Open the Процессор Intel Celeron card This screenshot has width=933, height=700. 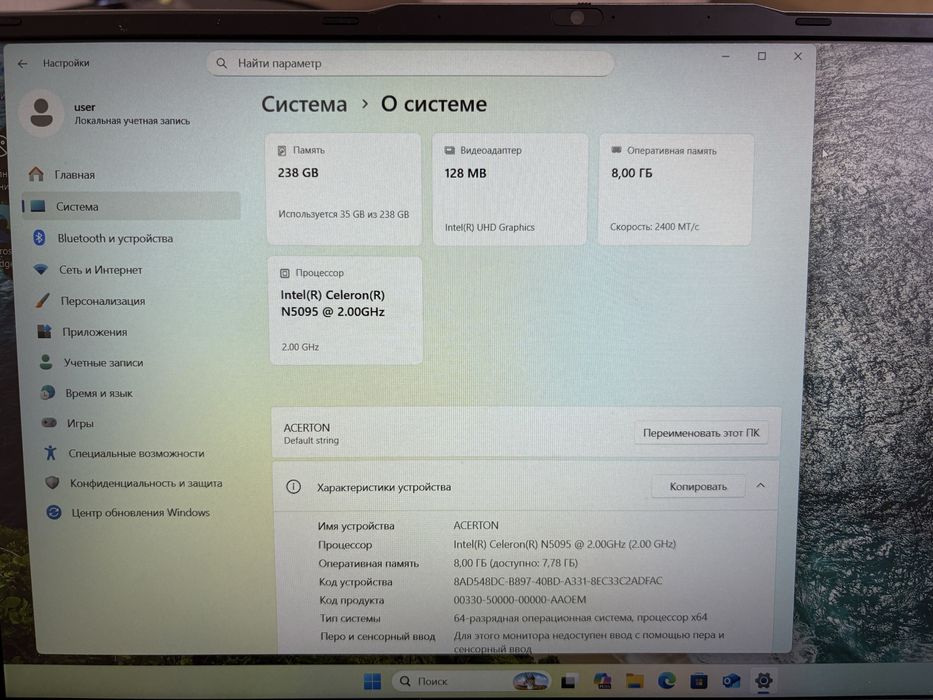click(345, 310)
